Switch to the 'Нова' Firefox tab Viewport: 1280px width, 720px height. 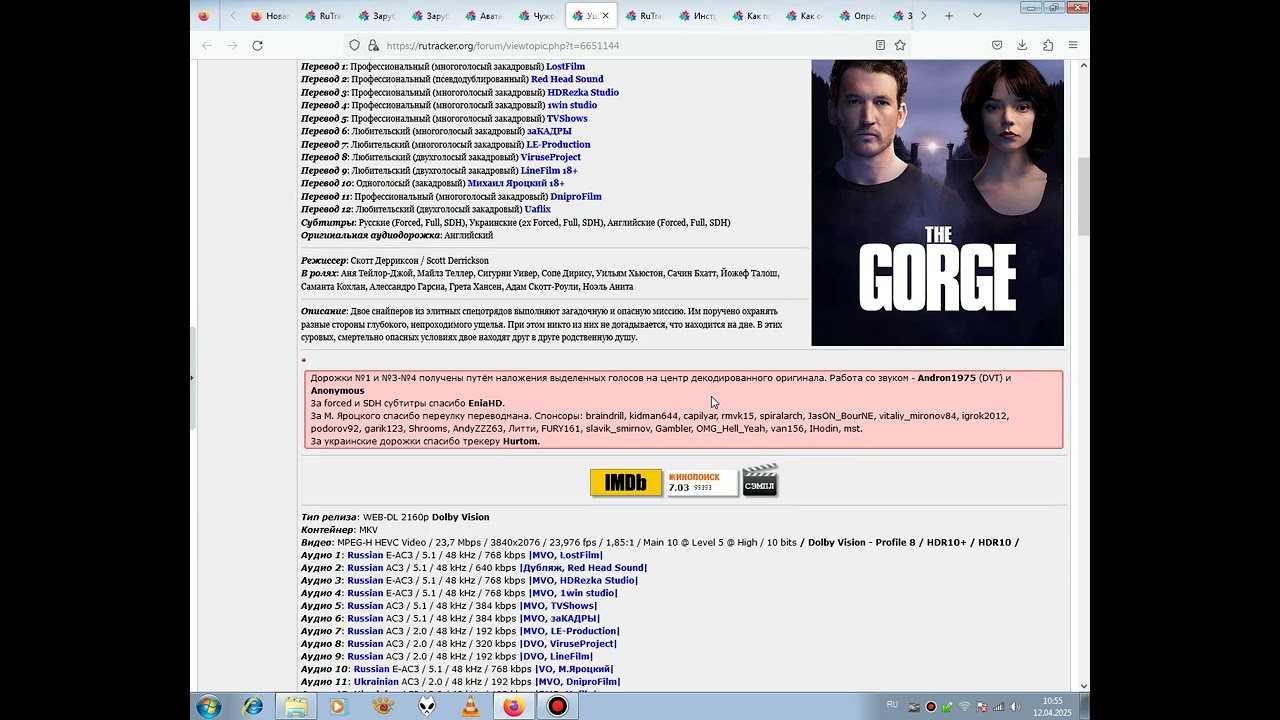270,16
